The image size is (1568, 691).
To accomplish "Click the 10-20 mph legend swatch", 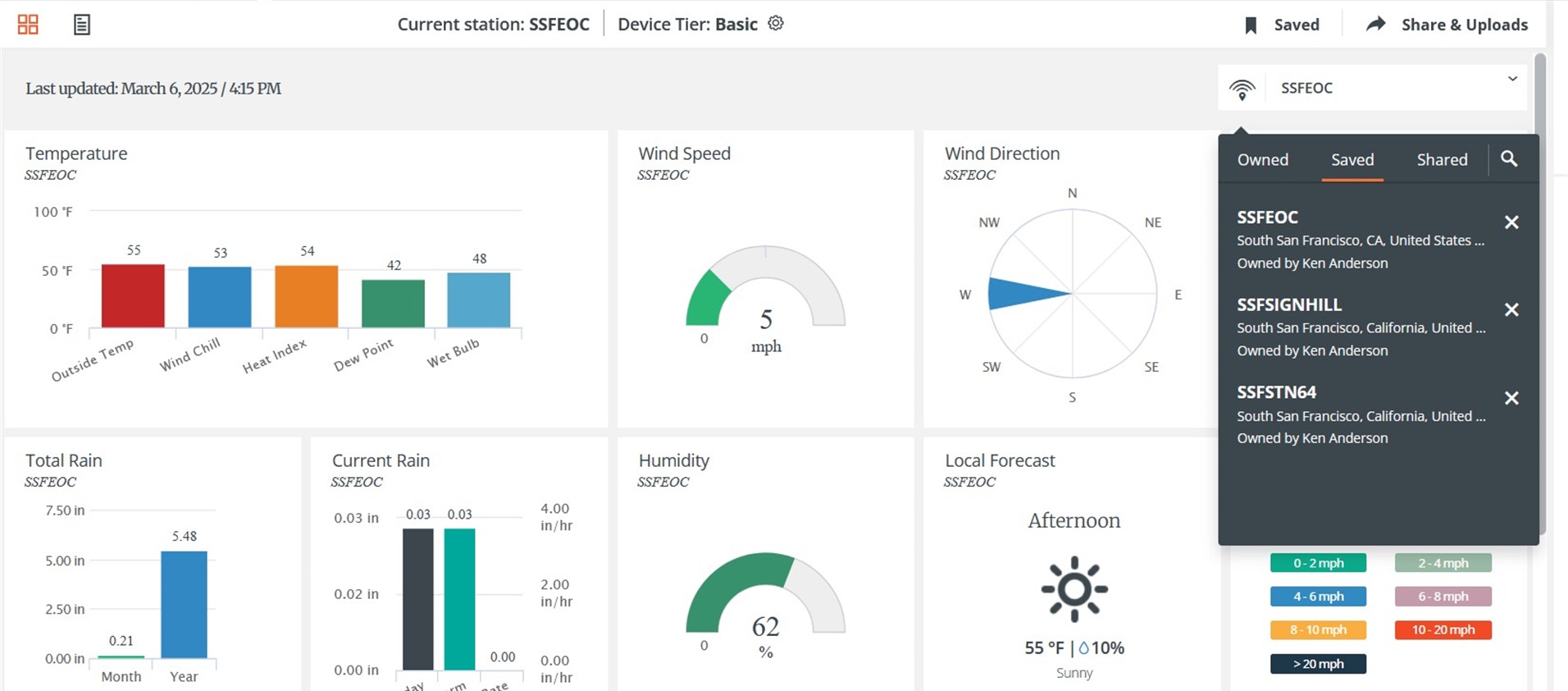I will [x=1443, y=630].
